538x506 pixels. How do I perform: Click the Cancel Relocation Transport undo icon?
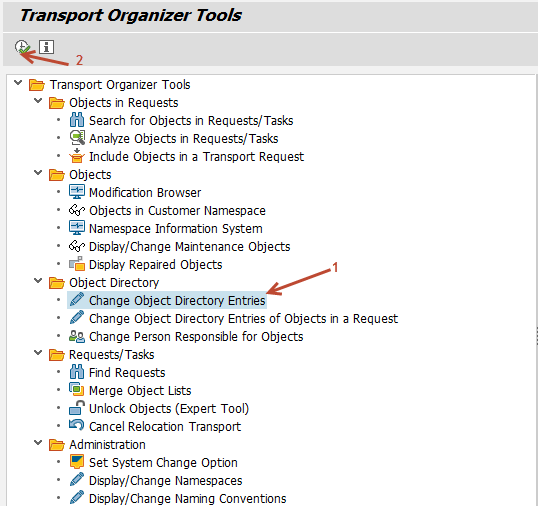77,425
